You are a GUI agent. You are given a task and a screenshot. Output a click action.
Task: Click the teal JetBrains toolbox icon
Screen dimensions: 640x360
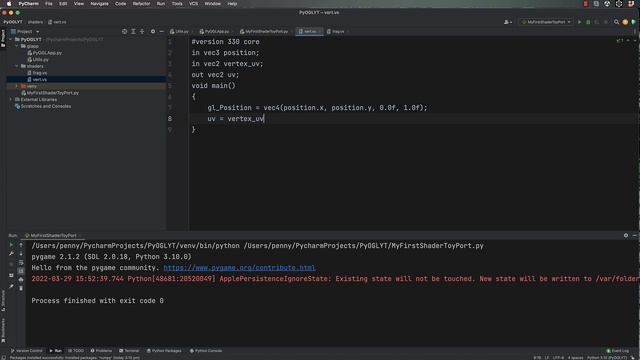[x=633, y=22]
